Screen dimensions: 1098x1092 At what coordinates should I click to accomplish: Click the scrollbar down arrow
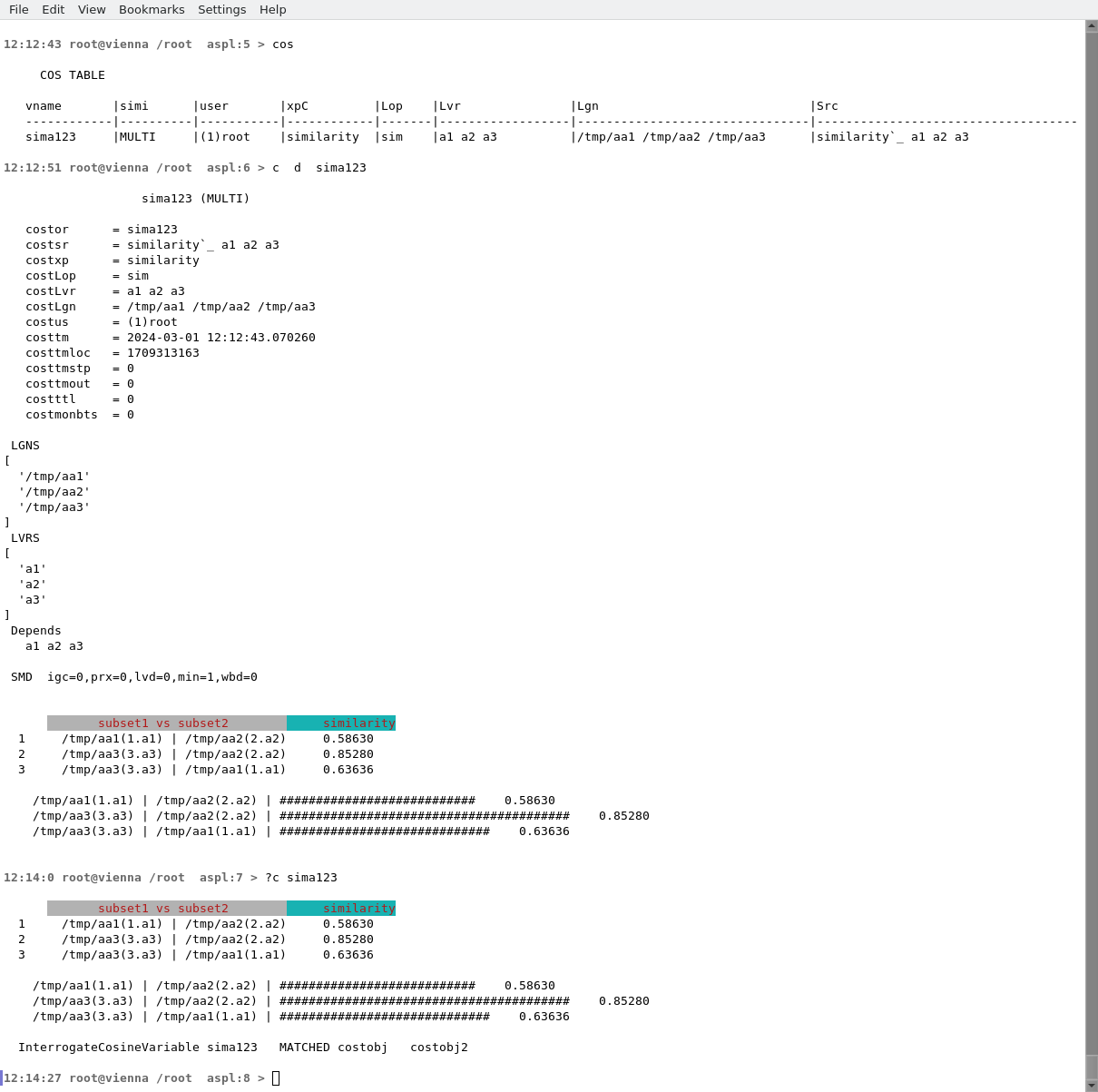1092,1086
